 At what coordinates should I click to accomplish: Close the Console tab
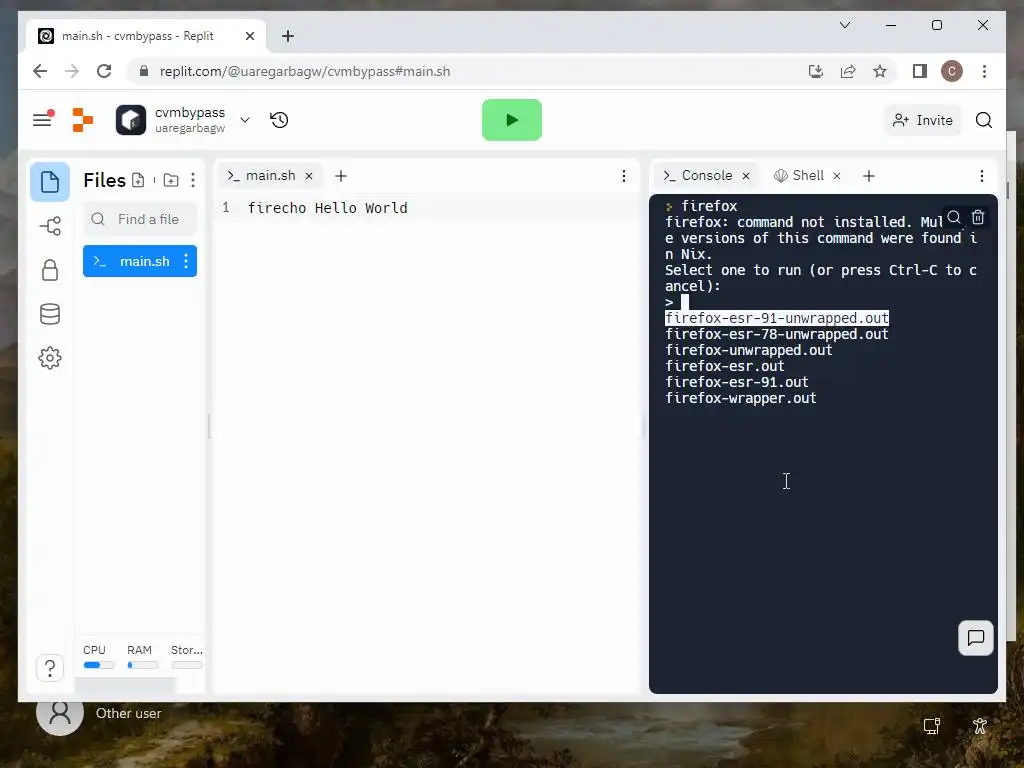[746, 176]
